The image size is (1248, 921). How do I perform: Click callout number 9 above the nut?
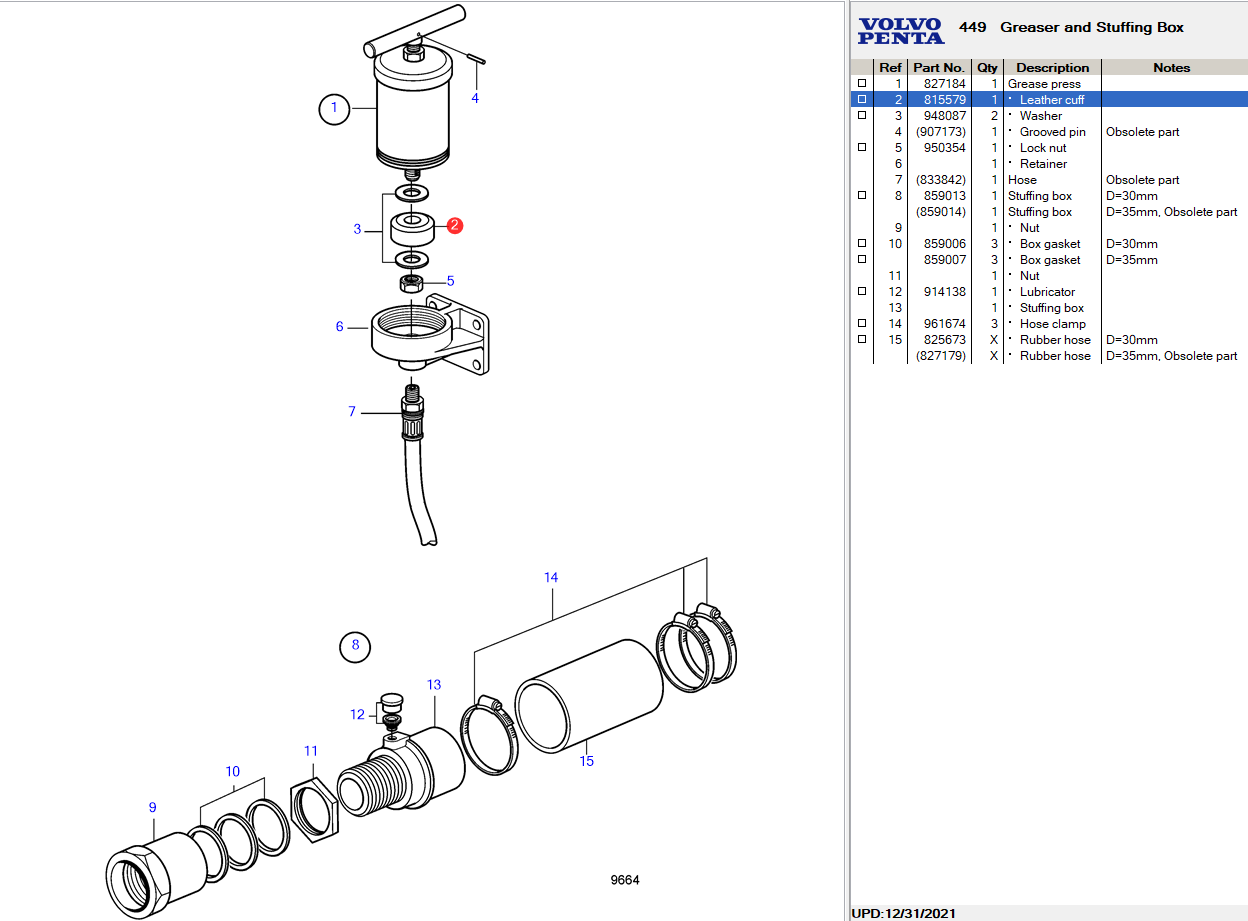(x=153, y=807)
